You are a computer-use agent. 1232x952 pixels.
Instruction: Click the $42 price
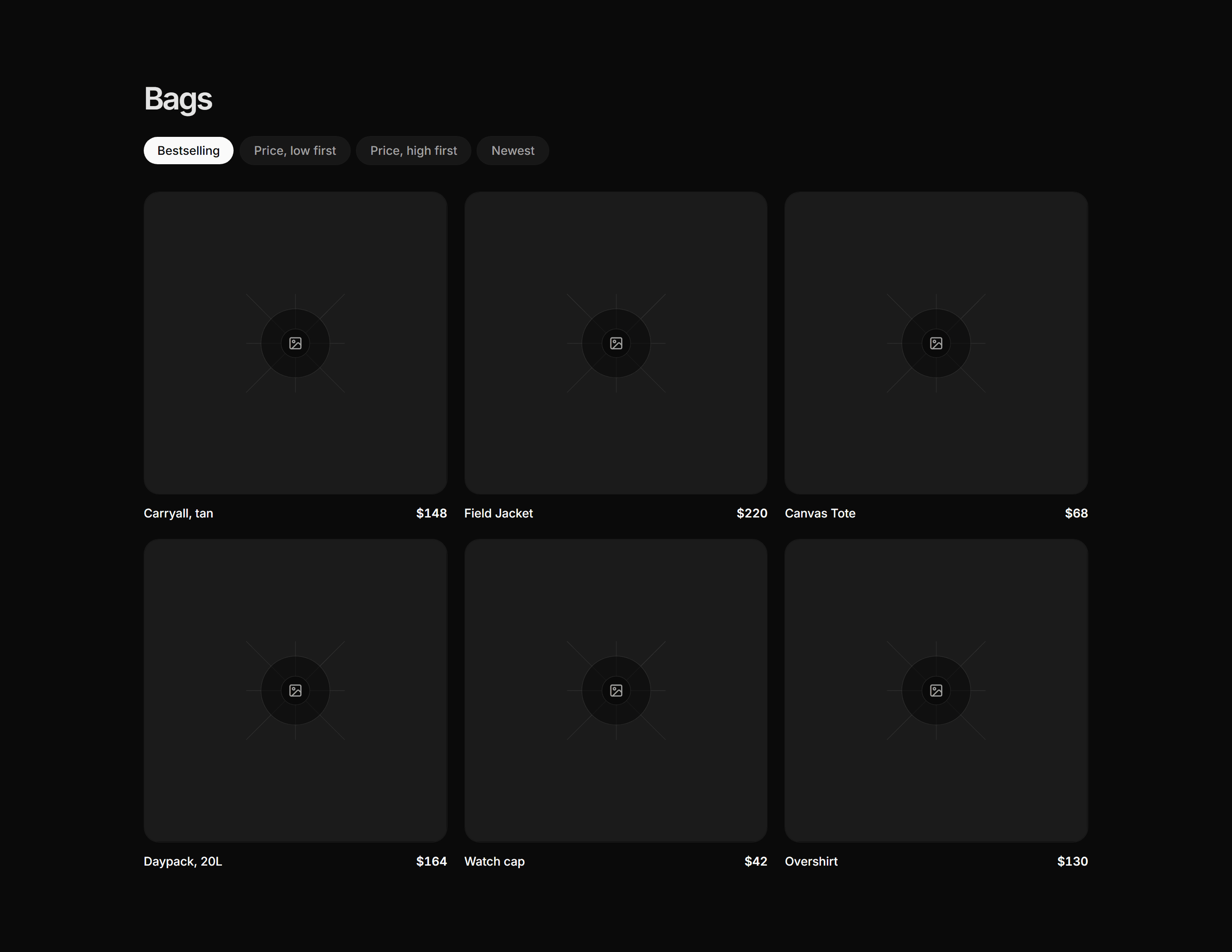[756, 861]
